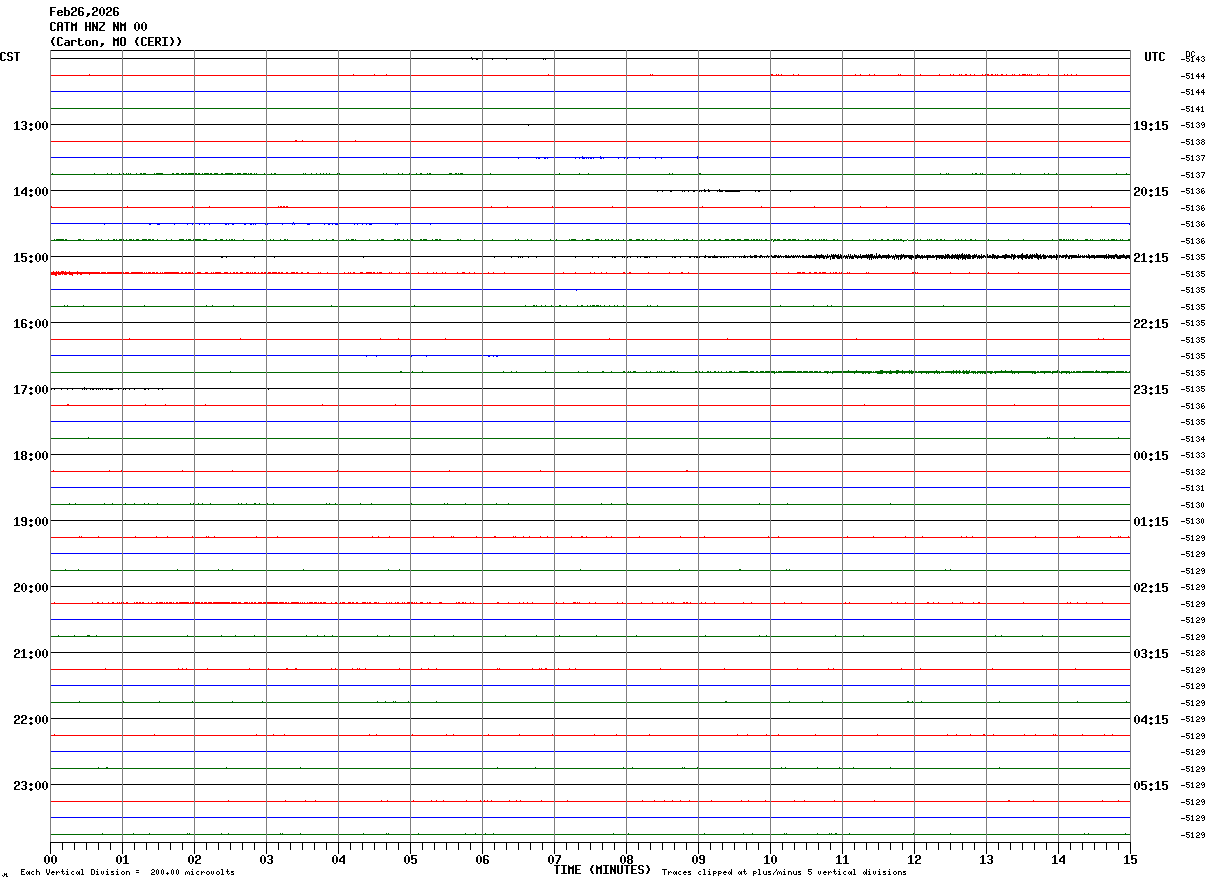Select the 20:00 CST time label
Viewport: 1210px width, 886px height.
click(31, 588)
